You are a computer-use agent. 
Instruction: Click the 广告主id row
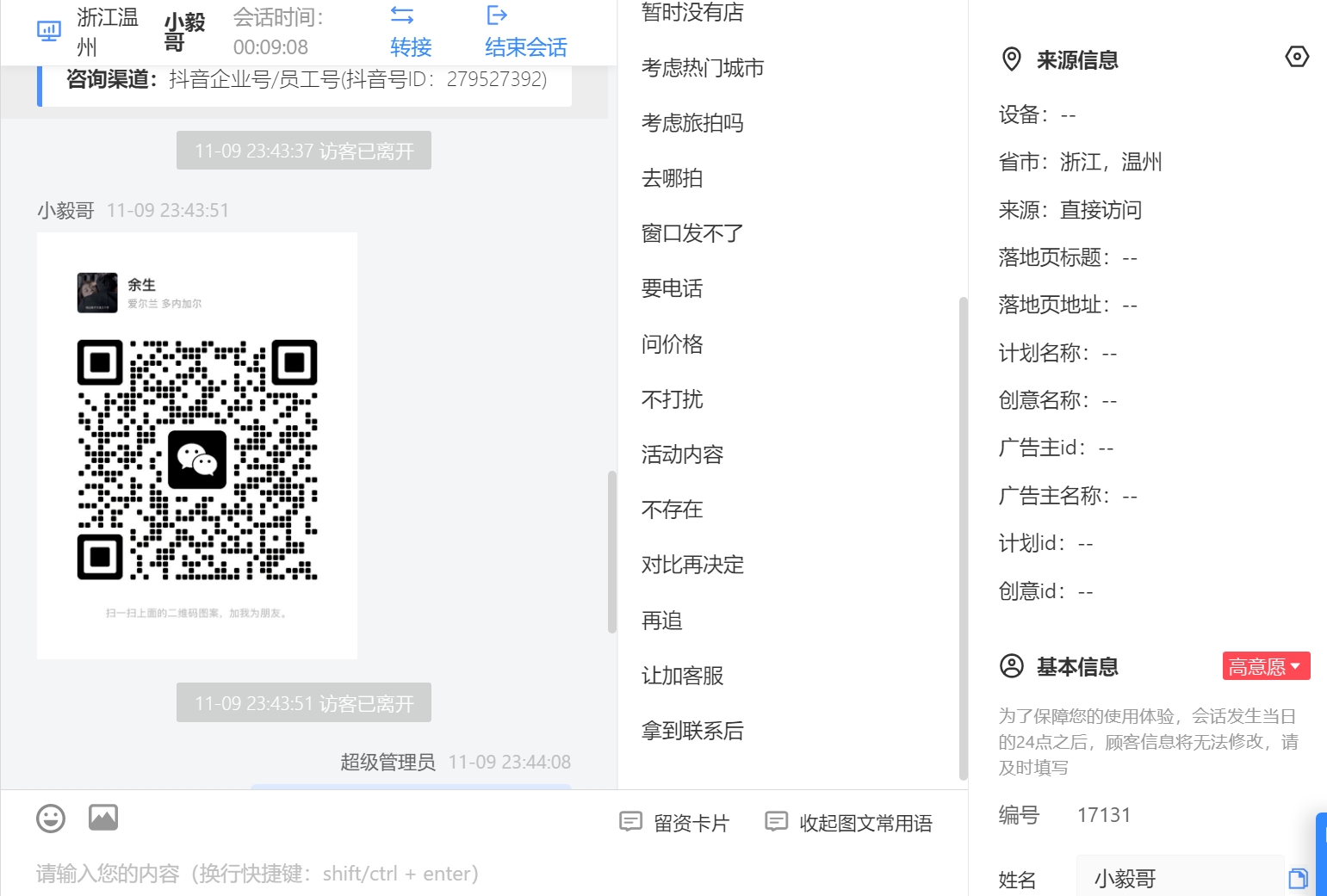[x=1057, y=448]
